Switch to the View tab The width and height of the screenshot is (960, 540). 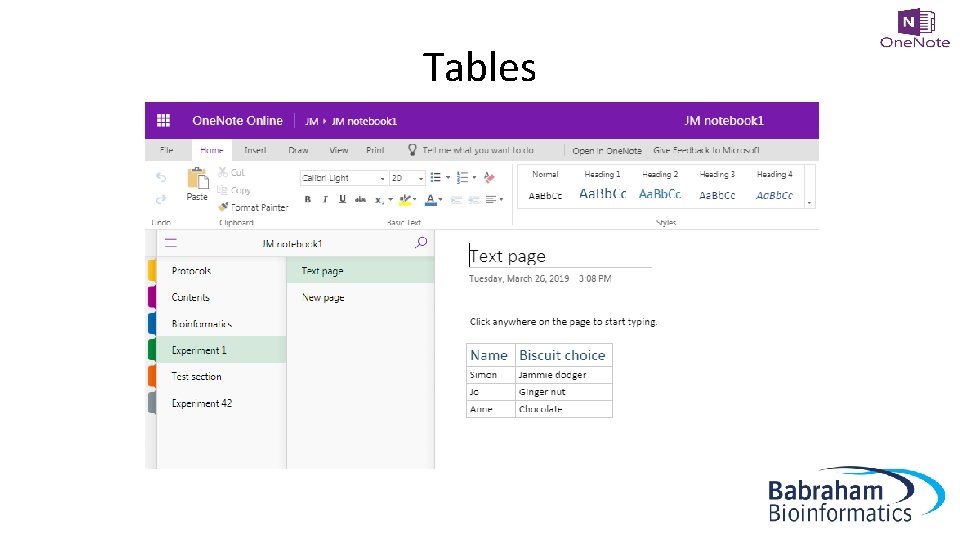[339, 150]
